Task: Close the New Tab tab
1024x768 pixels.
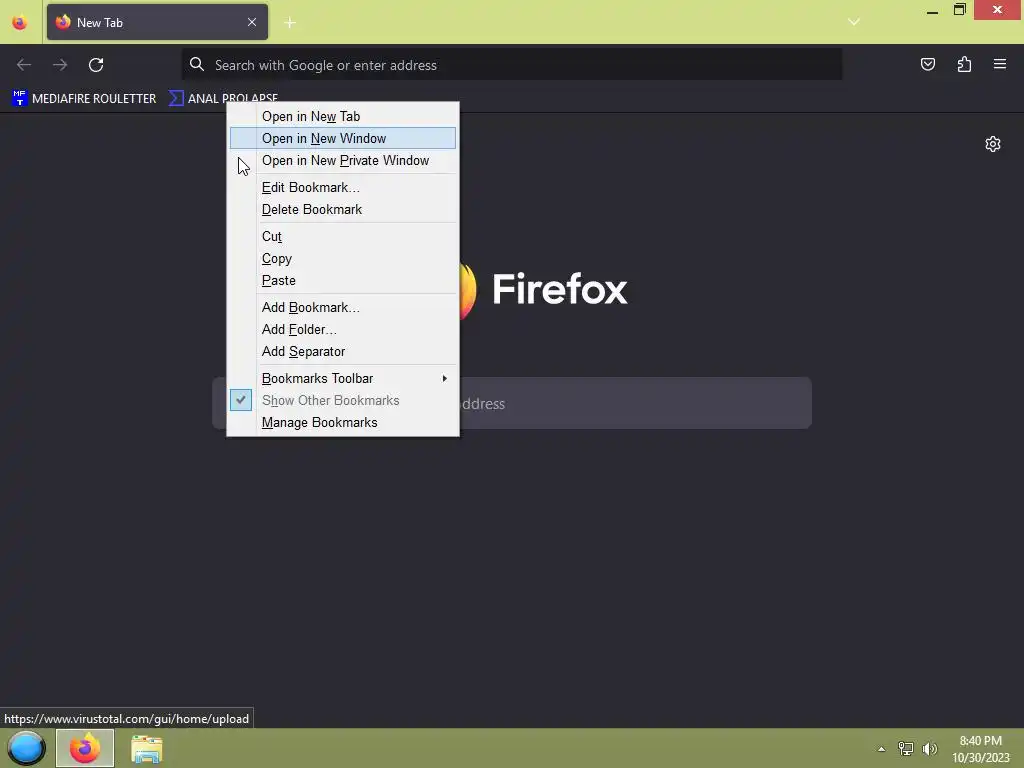Action: pos(252,22)
